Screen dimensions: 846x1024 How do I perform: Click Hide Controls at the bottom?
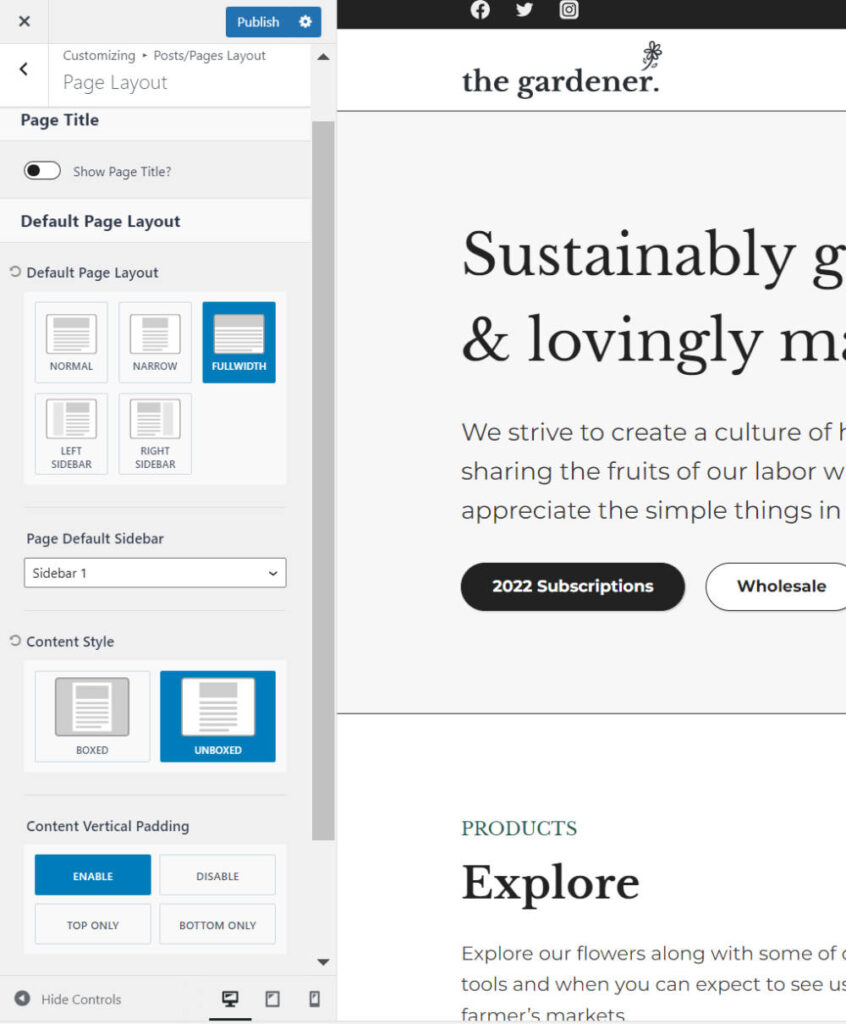(68, 999)
